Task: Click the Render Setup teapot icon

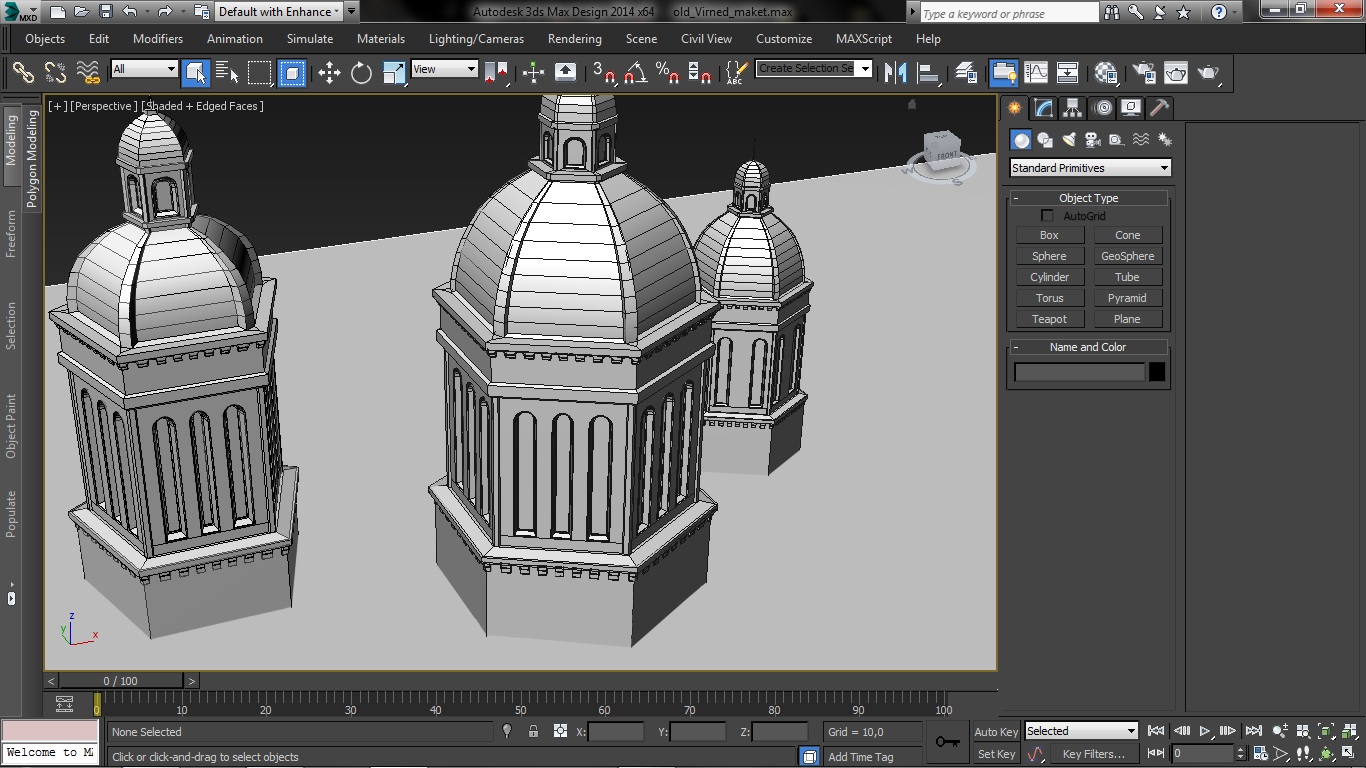Action: [1145, 72]
